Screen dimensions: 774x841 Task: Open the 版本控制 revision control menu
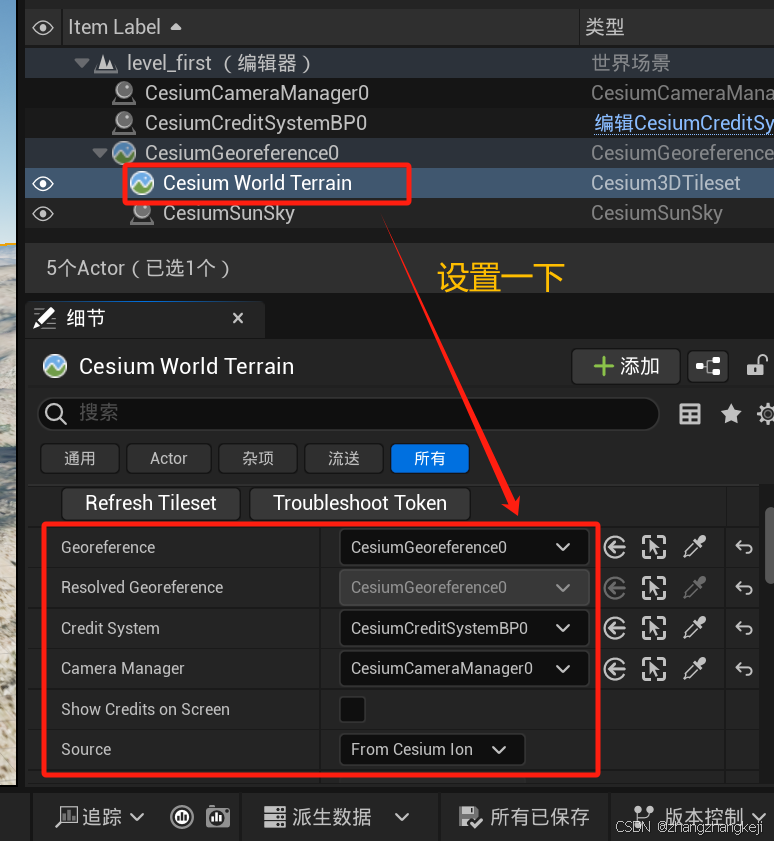pos(699,817)
